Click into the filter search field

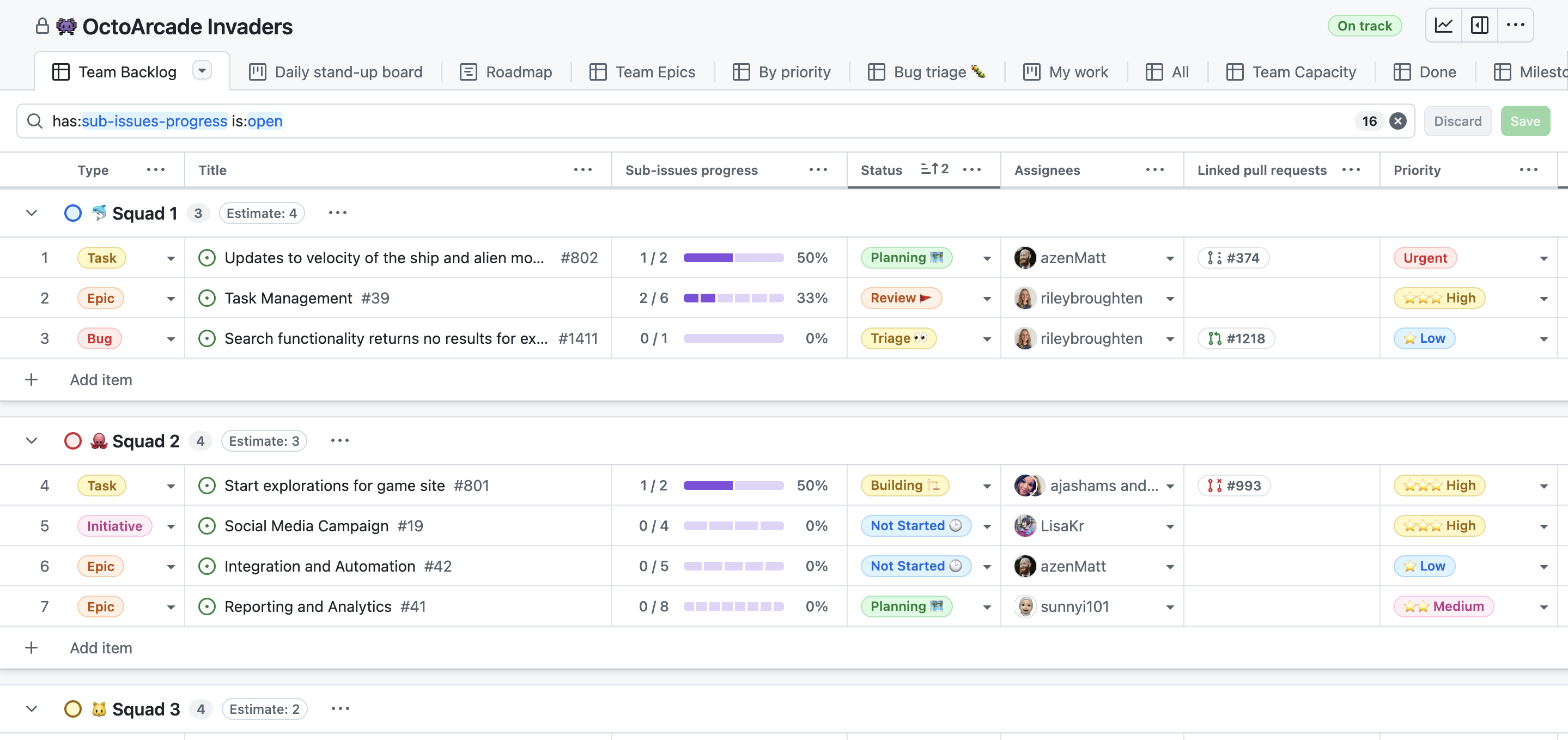click(x=731, y=121)
